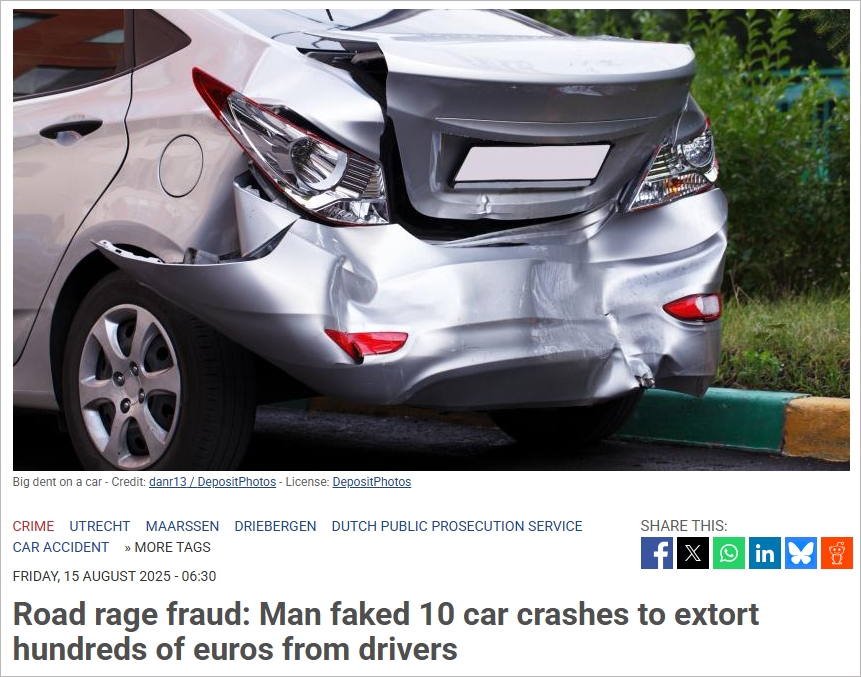Open the UTRECHT tag
Image resolution: width=861 pixels, height=677 pixels.
pyautogui.click(x=100, y=526)
